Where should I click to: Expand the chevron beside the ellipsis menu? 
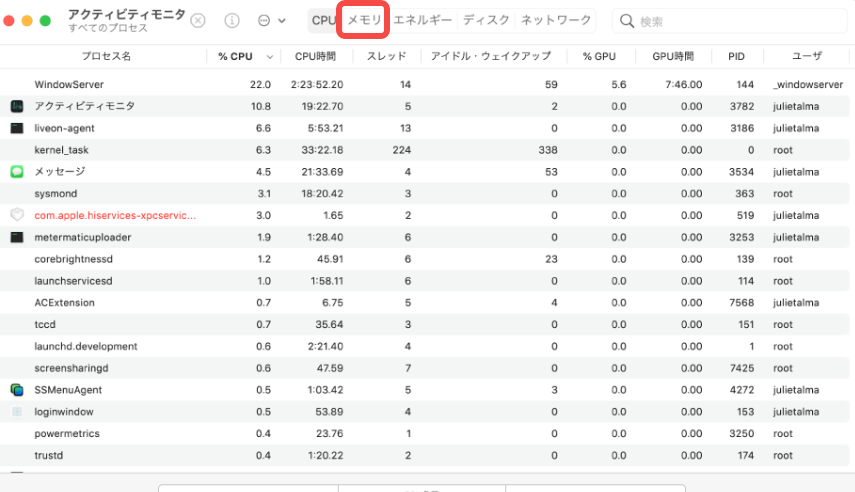point(282,21)
